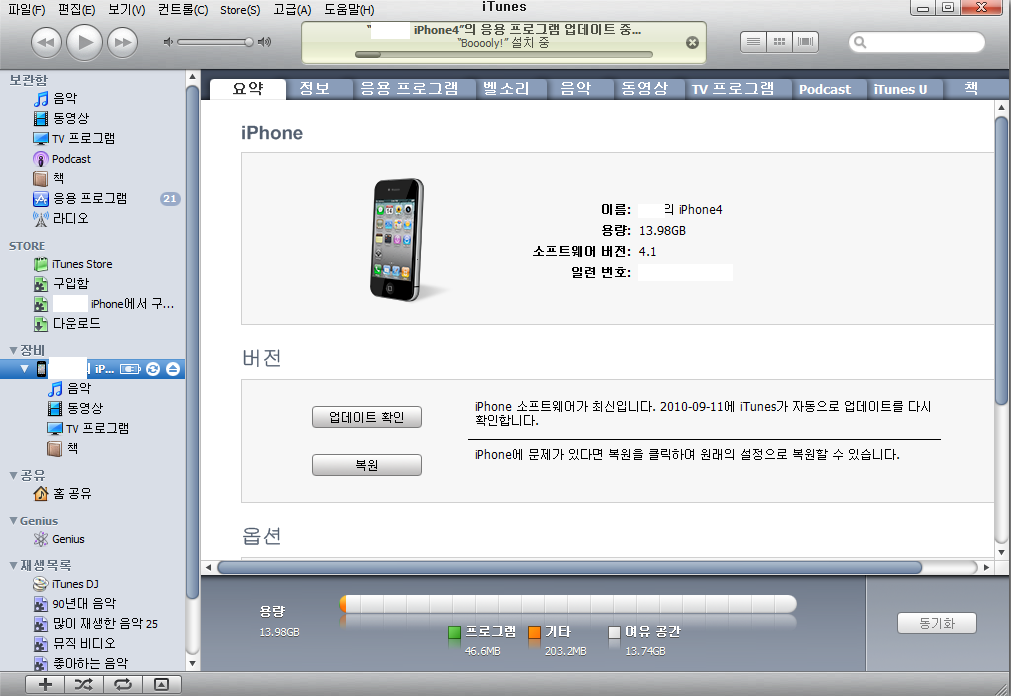Collapse the 재생목록 section
Viewport: 1011px width, 696px height.
coord(13,566)
